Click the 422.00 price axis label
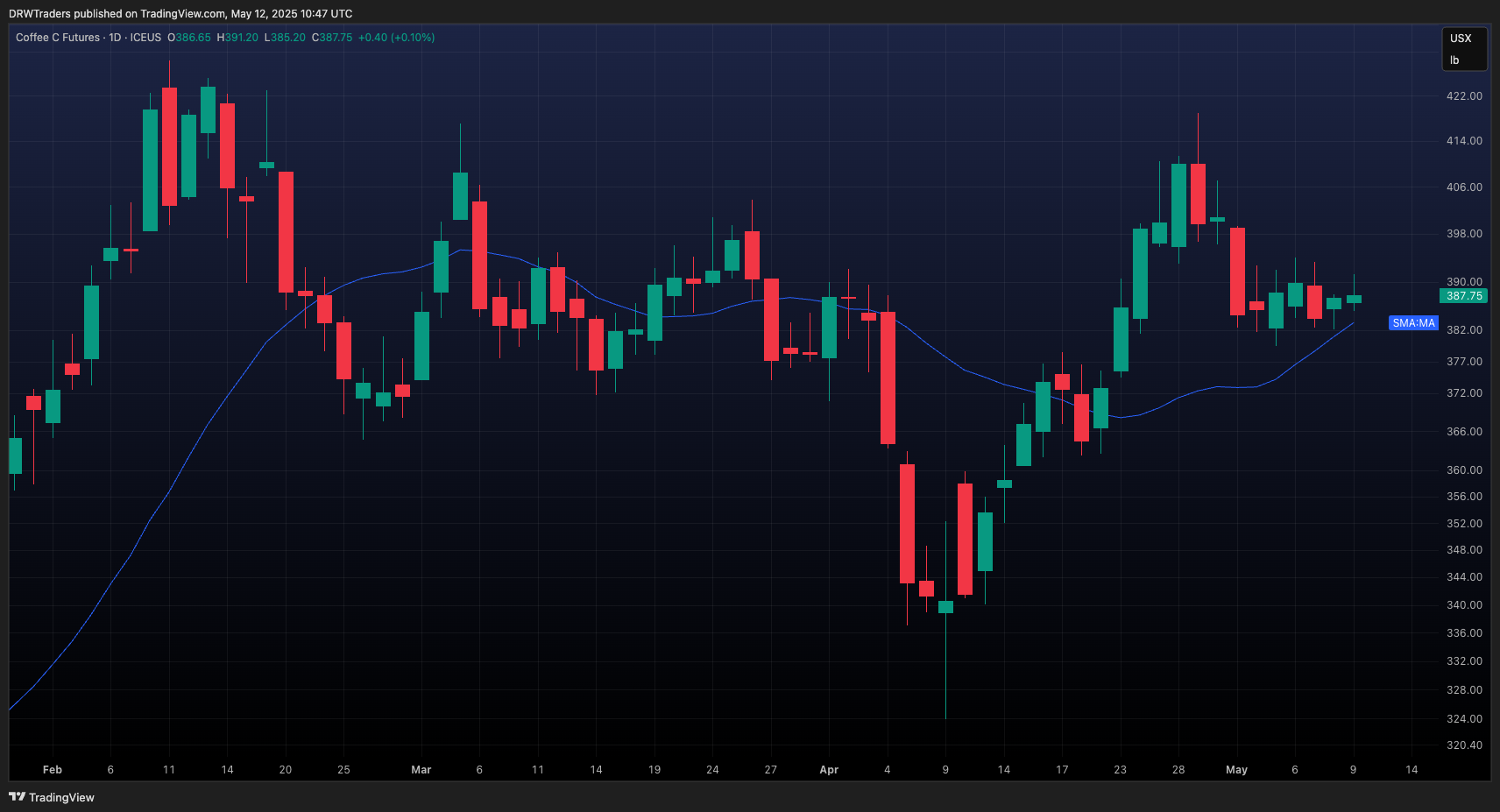The height and width of the screenshot is (812, 1500). [x=1464, y=96]
